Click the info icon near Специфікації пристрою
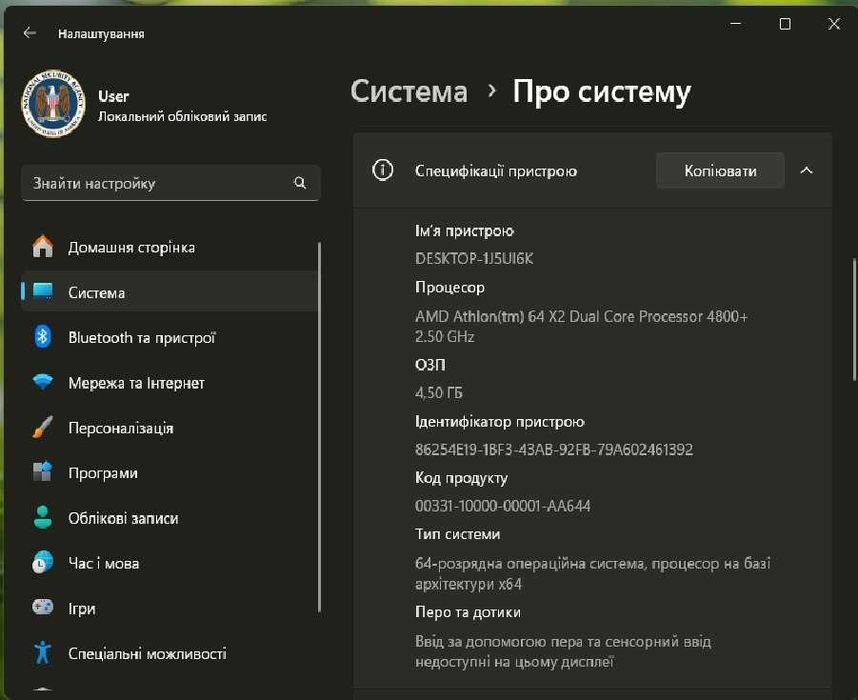 coord(382,170)
